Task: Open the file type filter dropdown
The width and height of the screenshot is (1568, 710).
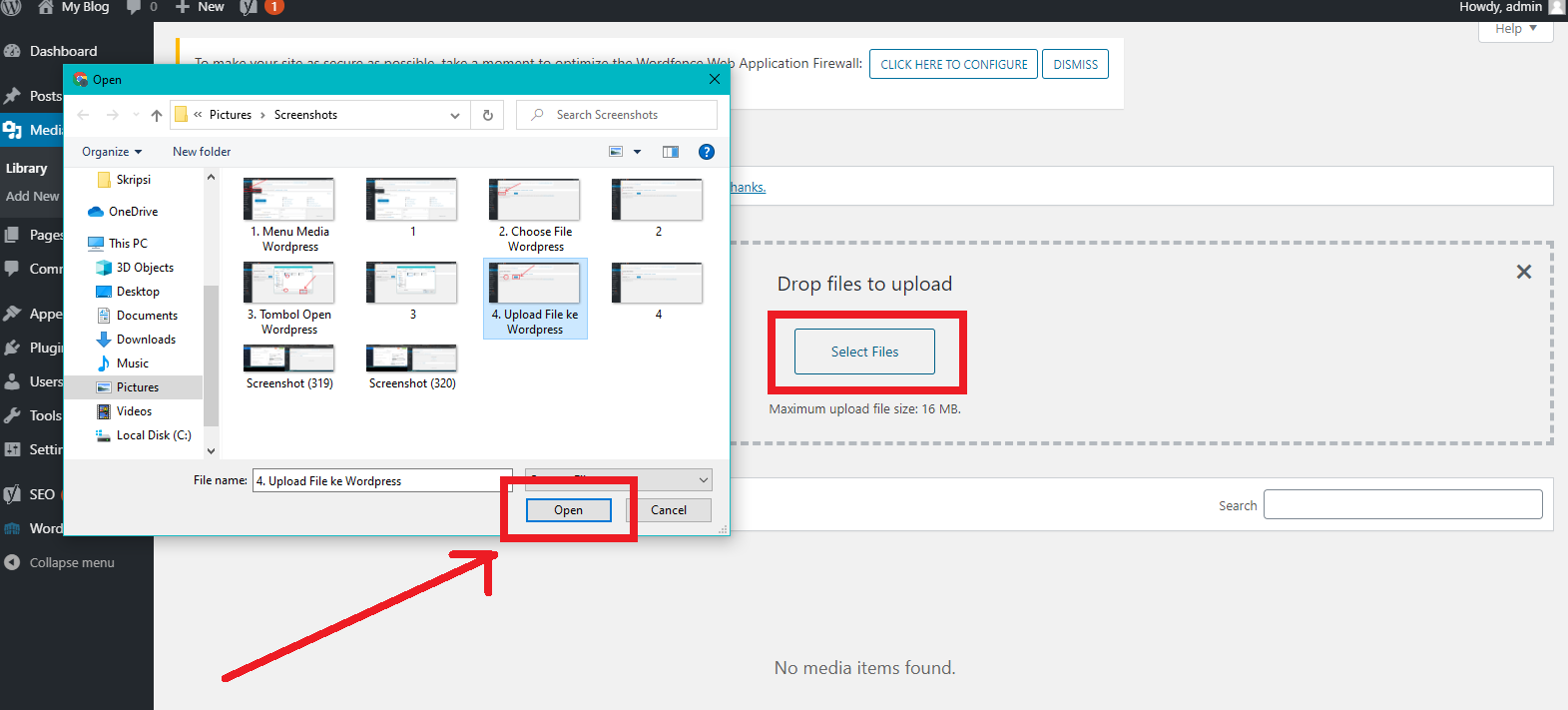Action: (619, 480)
